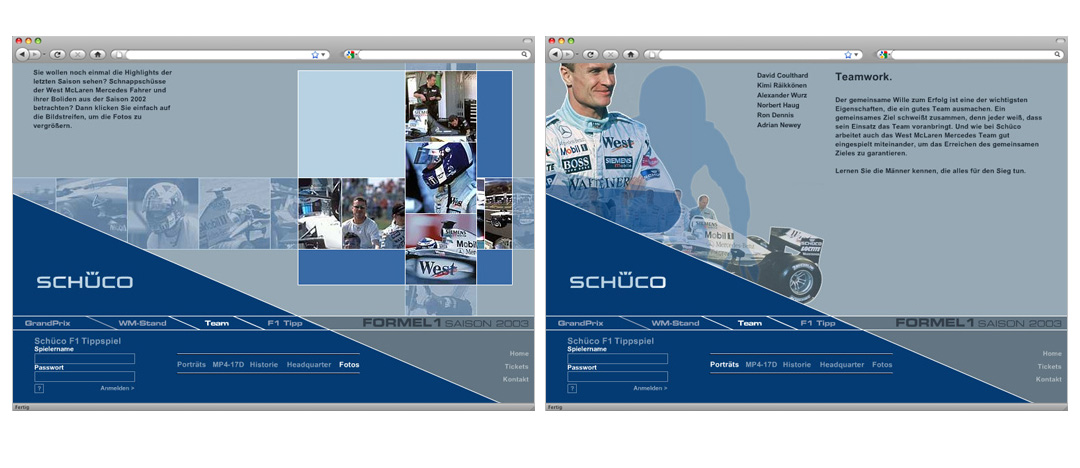Select the Team tab in the Fotos window
This screenshot has height=468, width=1080.
point(217,323)
